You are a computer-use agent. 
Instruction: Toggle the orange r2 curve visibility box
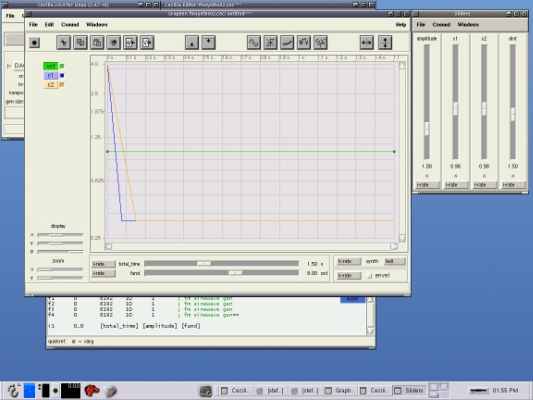tap(62, 85)
